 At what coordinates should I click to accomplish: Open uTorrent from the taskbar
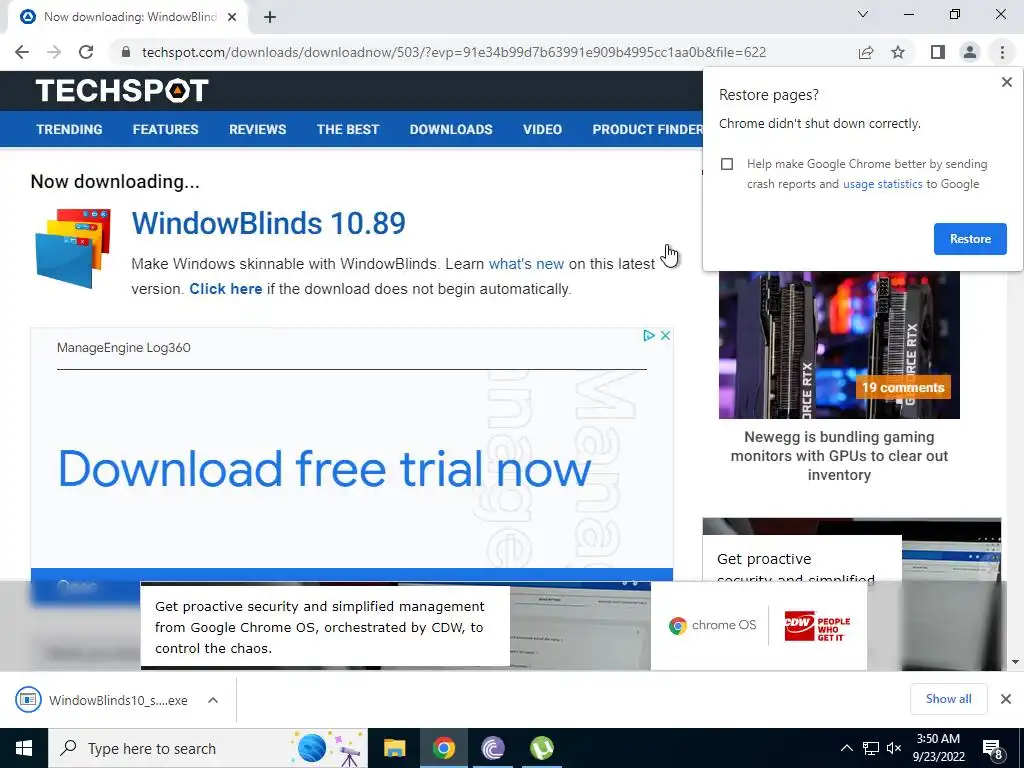541,748
